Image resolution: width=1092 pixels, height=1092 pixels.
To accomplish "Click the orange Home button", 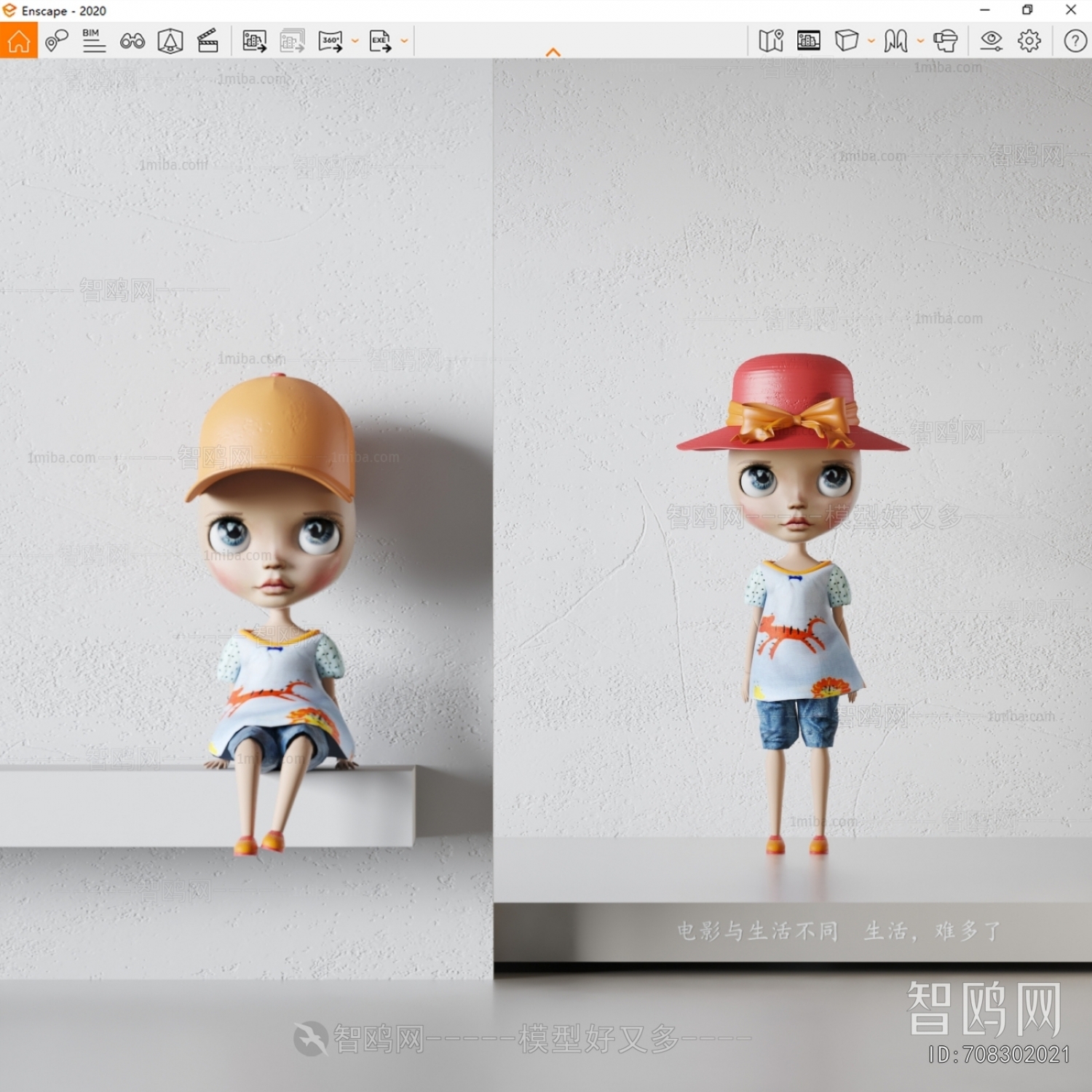I will [x=19, y=41].
